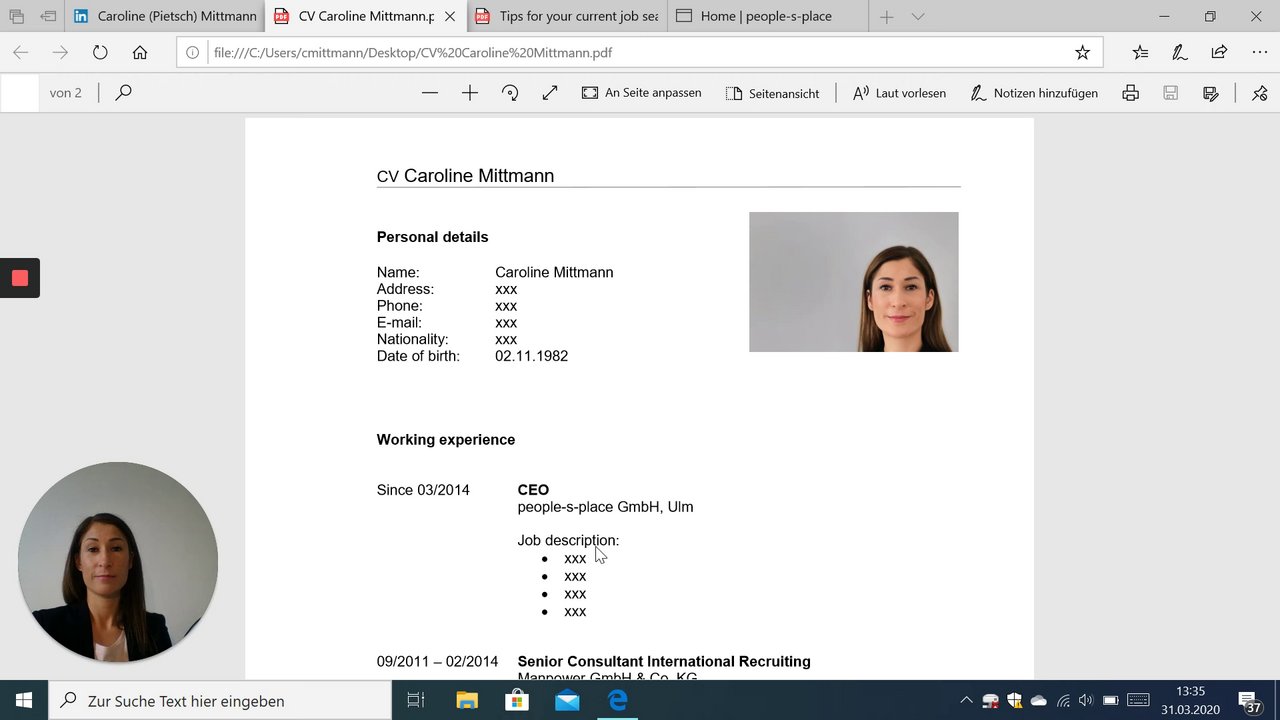Switch to the Home | people-s-place tab
Image resolution: width=1280 pixels, height=720 pixels.
click(767, 16)
